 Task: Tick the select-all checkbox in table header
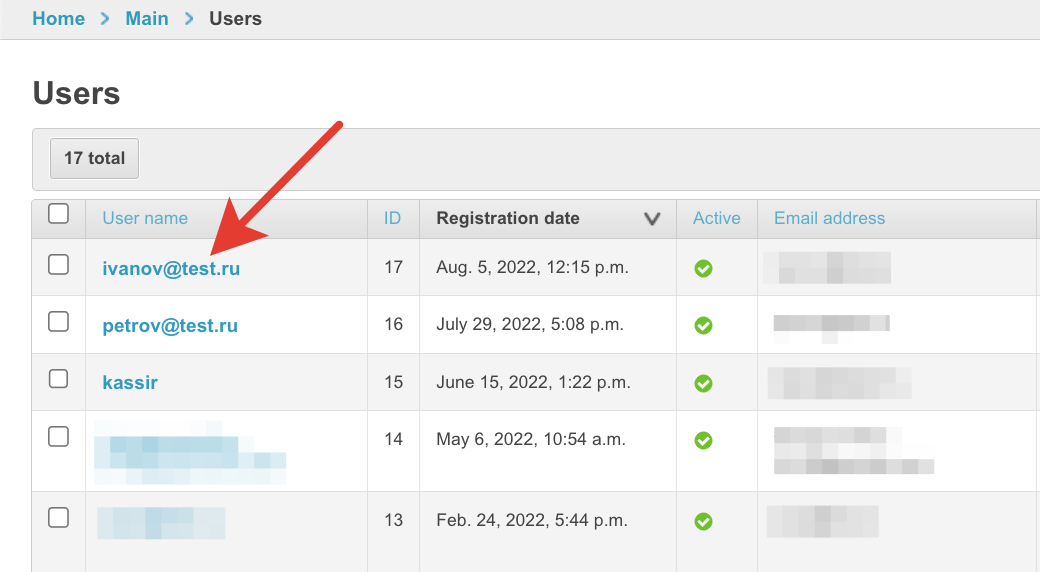tap(59, 214)
